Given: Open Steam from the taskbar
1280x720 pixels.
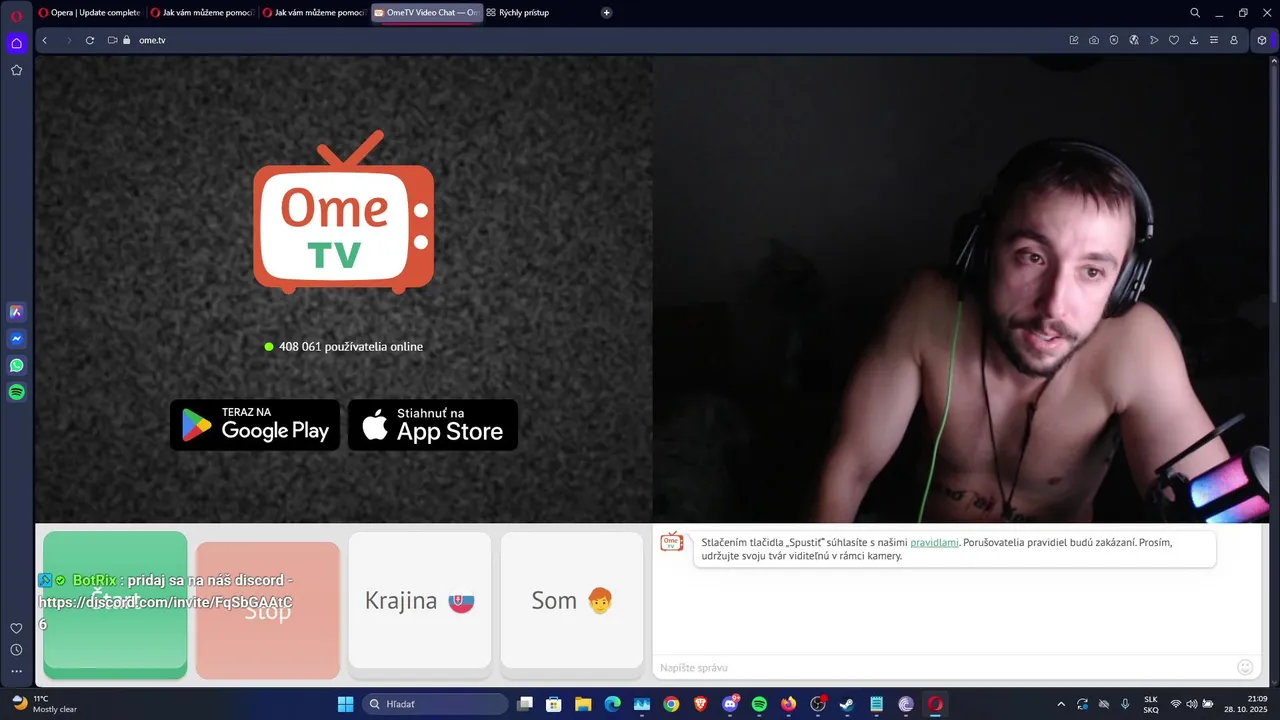Looking at the screenshot, I should click(x=847, y=704).
